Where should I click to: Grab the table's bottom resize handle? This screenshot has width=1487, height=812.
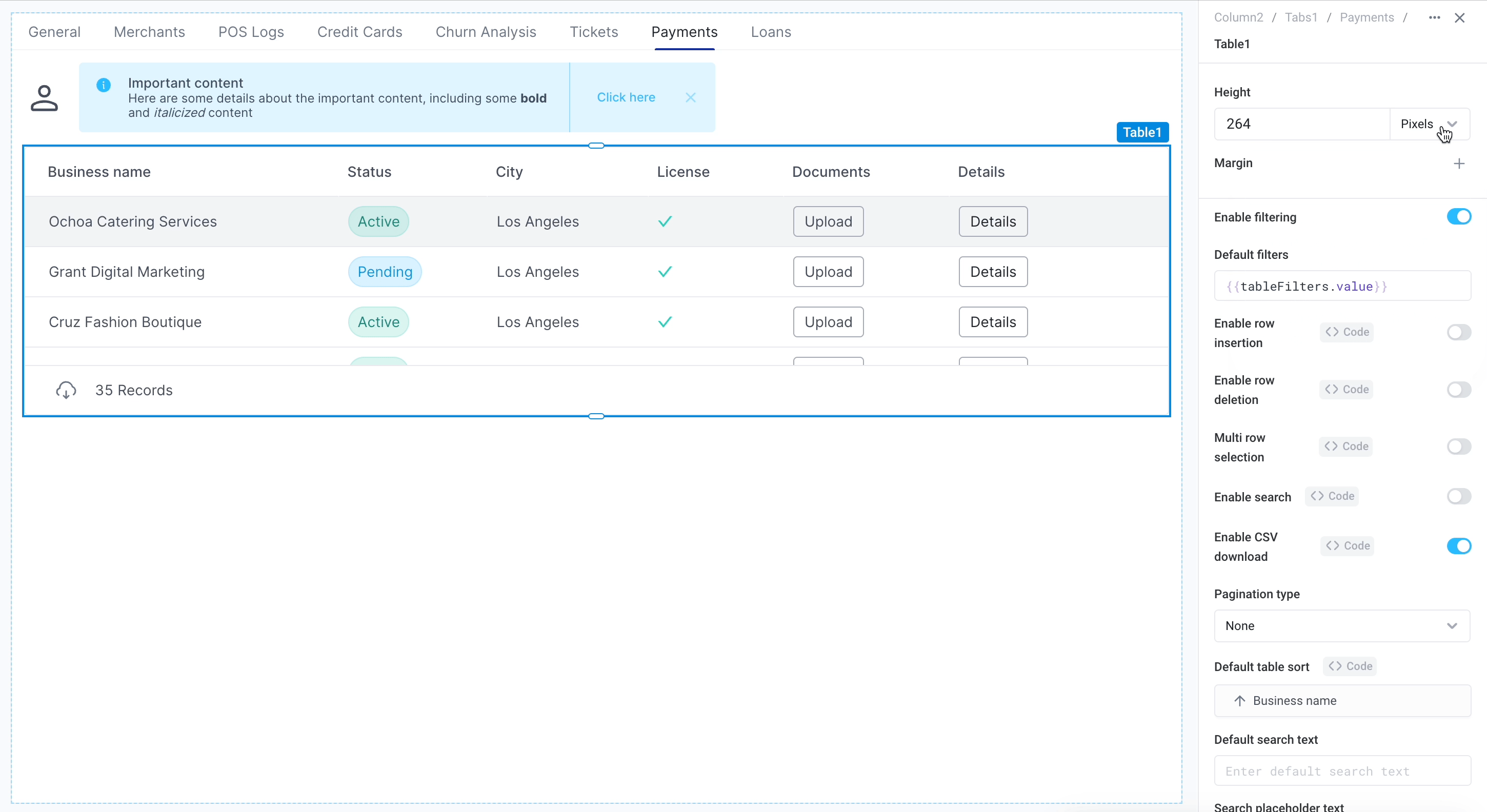(x=596, y=416)
